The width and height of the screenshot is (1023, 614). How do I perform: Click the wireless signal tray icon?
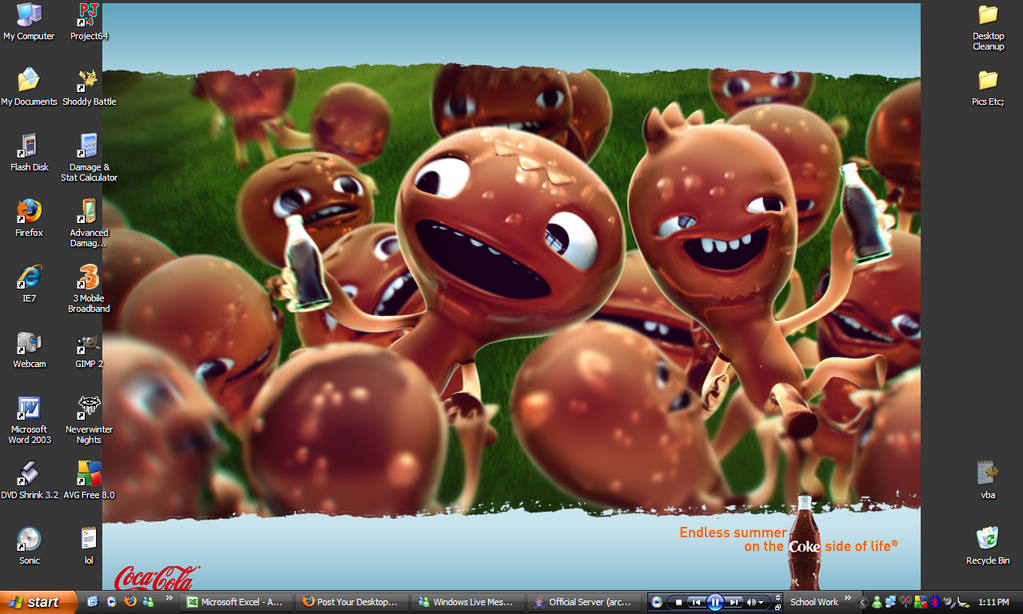906,602
